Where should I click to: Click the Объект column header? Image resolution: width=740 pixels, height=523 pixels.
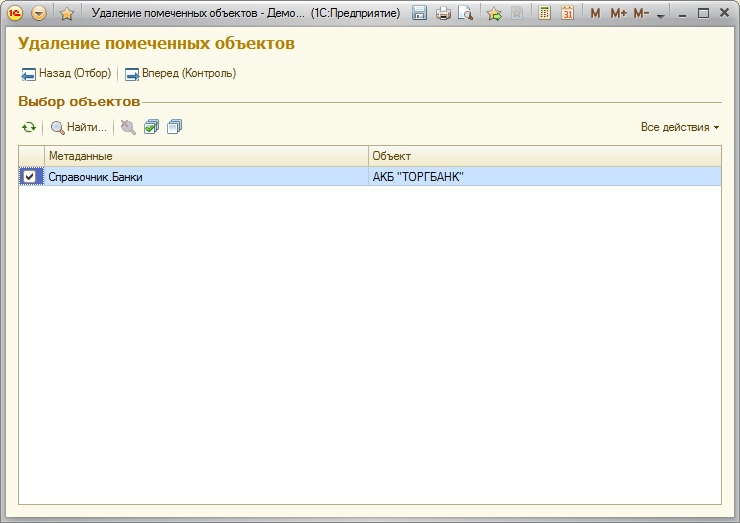tap(545, 156)
